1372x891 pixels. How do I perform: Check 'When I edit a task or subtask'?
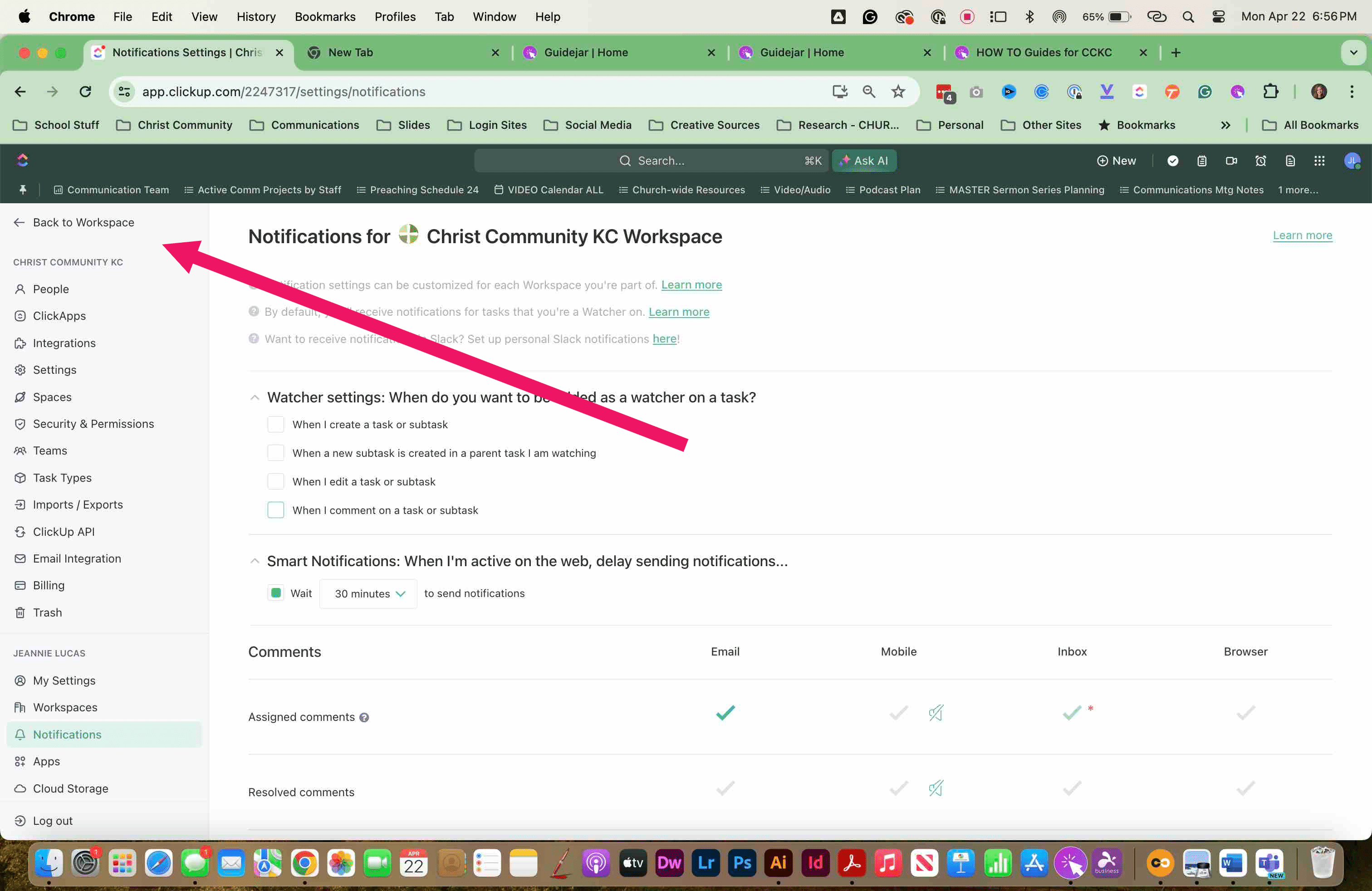[275, 481]
